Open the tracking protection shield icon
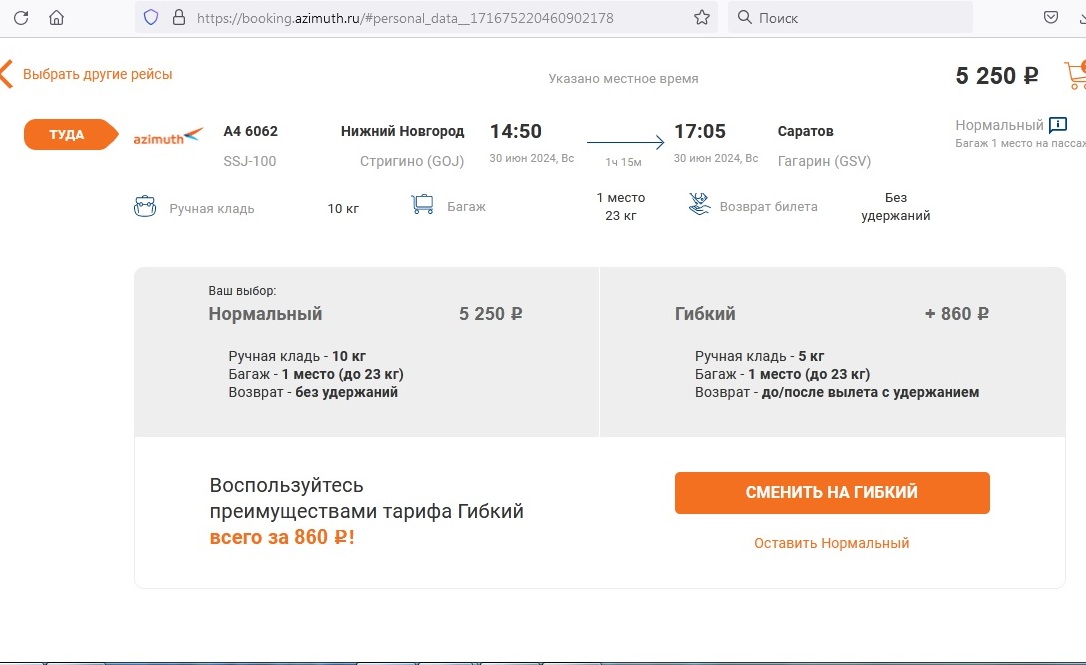Viewport: 1086px width, 665px height. (151, 17)
